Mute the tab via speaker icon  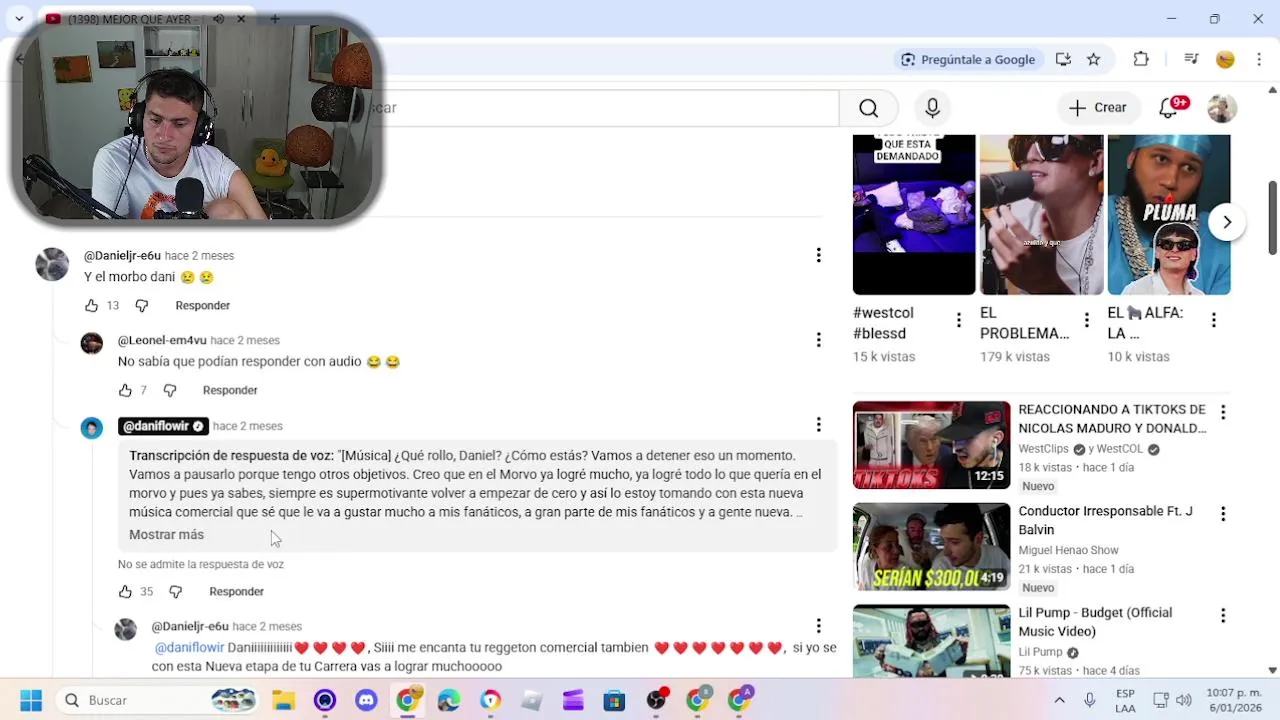point(218,19)
